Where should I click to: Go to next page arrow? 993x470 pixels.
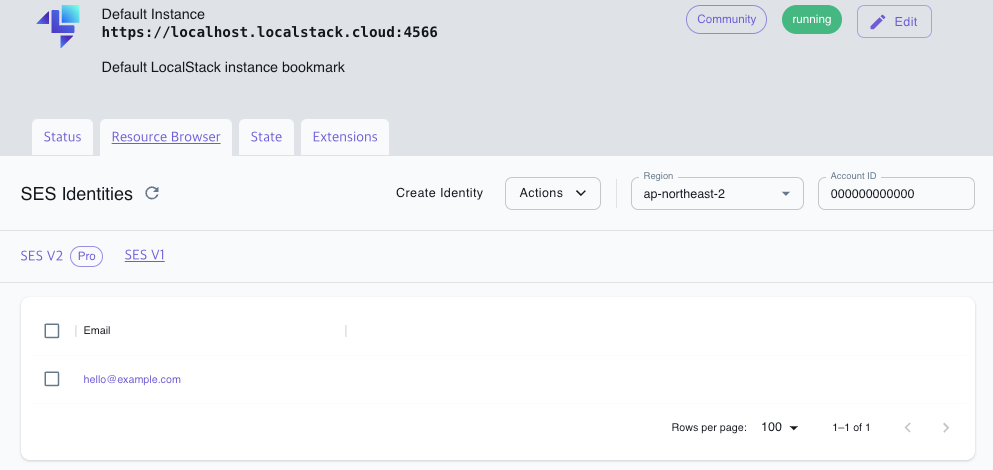pos(946,428)
